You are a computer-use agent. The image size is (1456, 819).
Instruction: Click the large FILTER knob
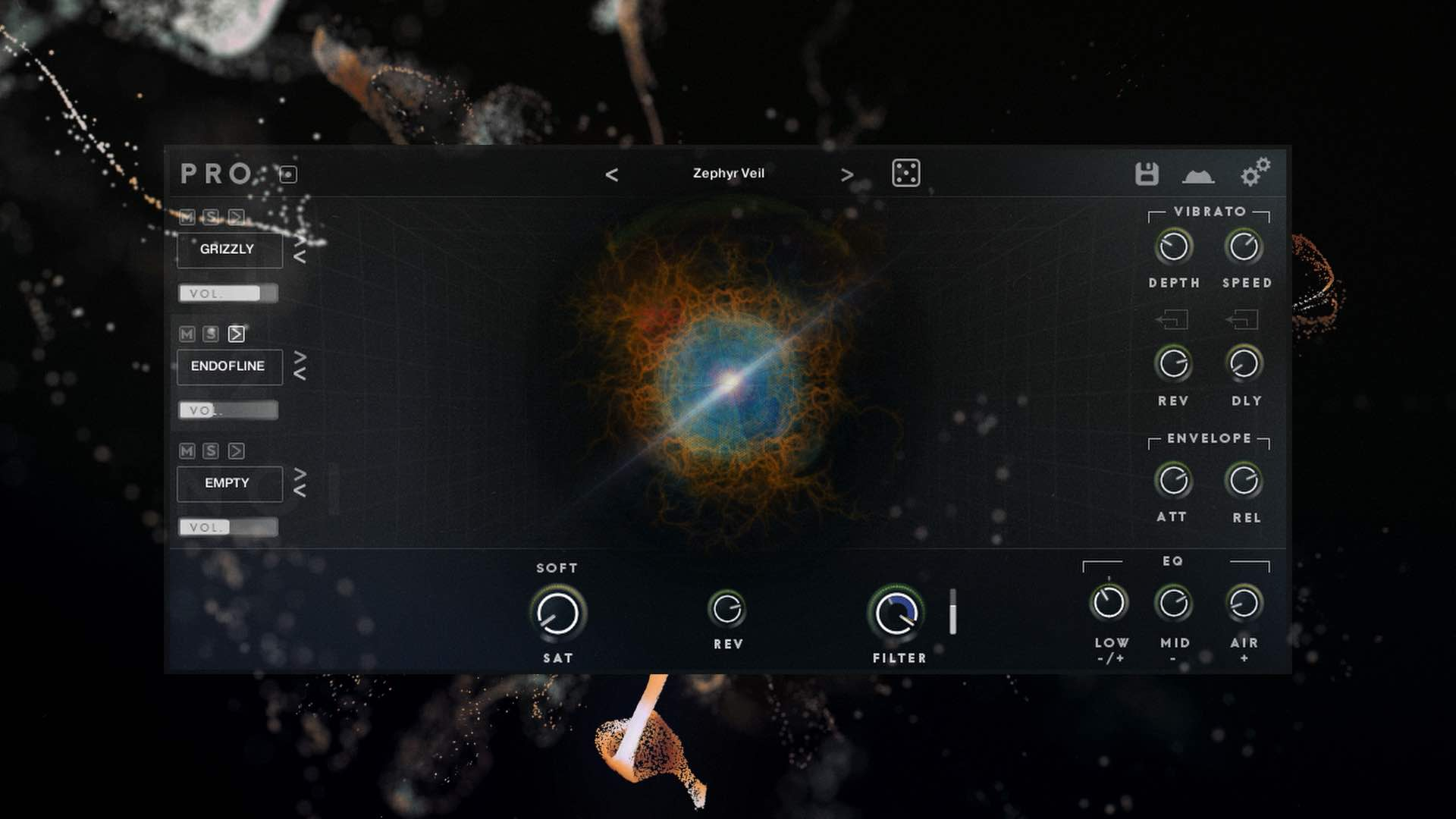(x=896, y=613)
